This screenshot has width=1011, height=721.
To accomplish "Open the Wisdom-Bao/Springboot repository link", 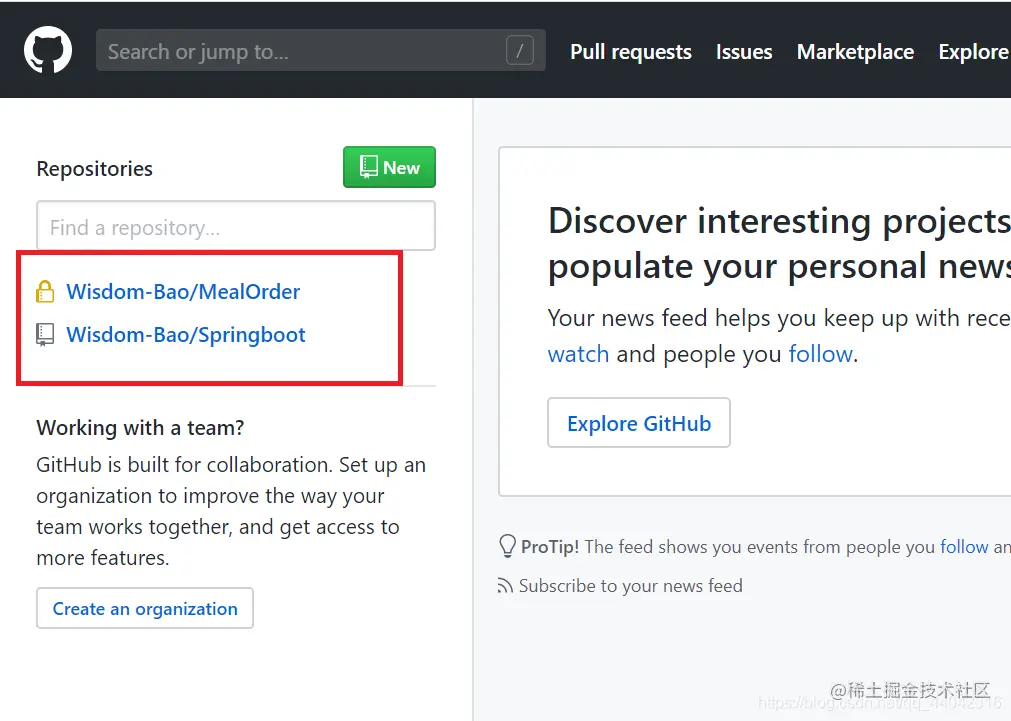I will (186, 335).
